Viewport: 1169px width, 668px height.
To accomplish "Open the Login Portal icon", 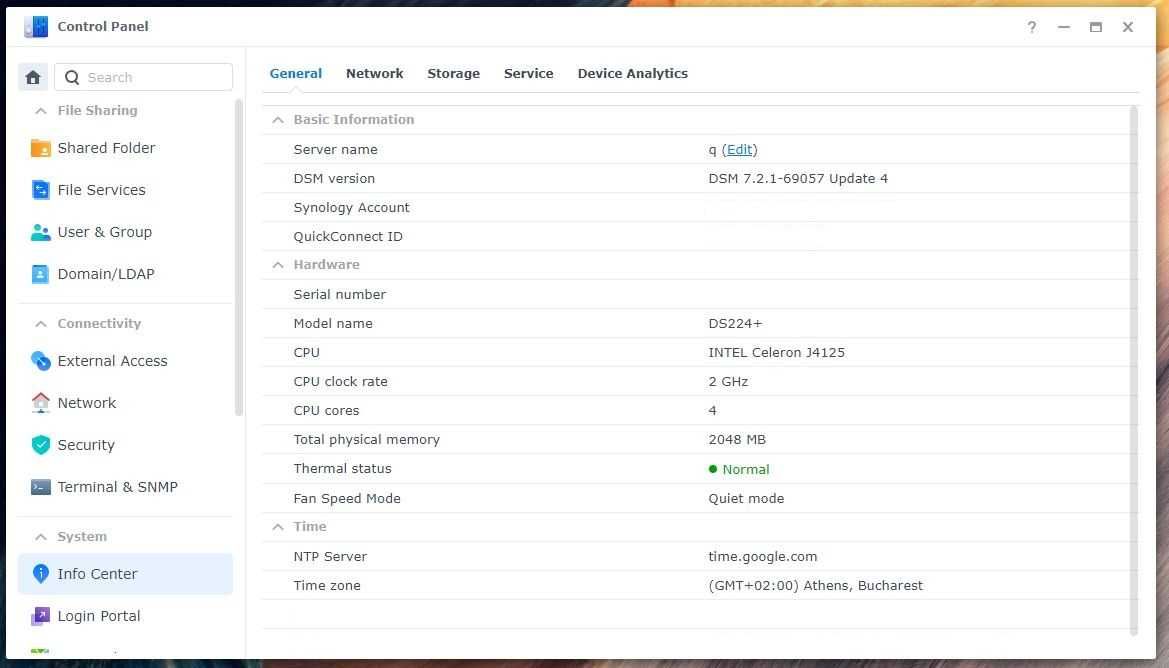I will pyautogui.click(x=40, y=616).
